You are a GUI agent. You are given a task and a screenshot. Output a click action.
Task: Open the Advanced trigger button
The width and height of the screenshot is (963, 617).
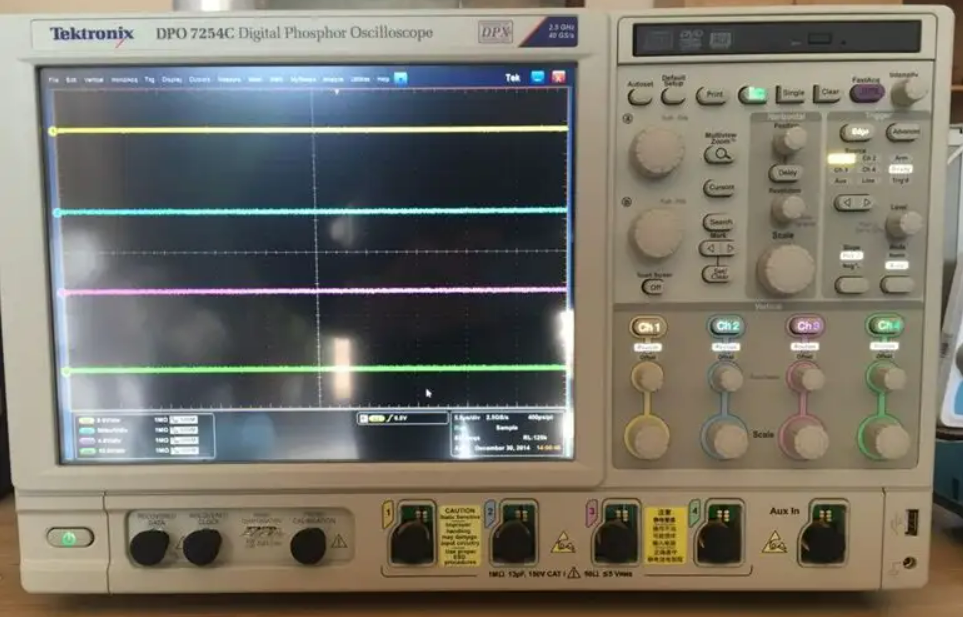(x=903, y=131)
